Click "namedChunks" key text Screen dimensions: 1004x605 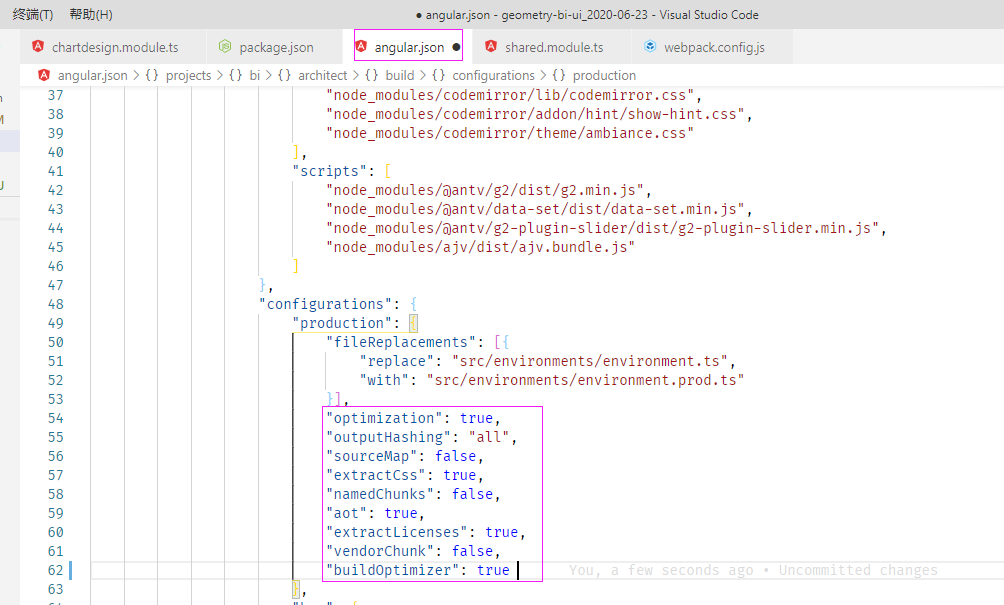[x=380, y=494]
